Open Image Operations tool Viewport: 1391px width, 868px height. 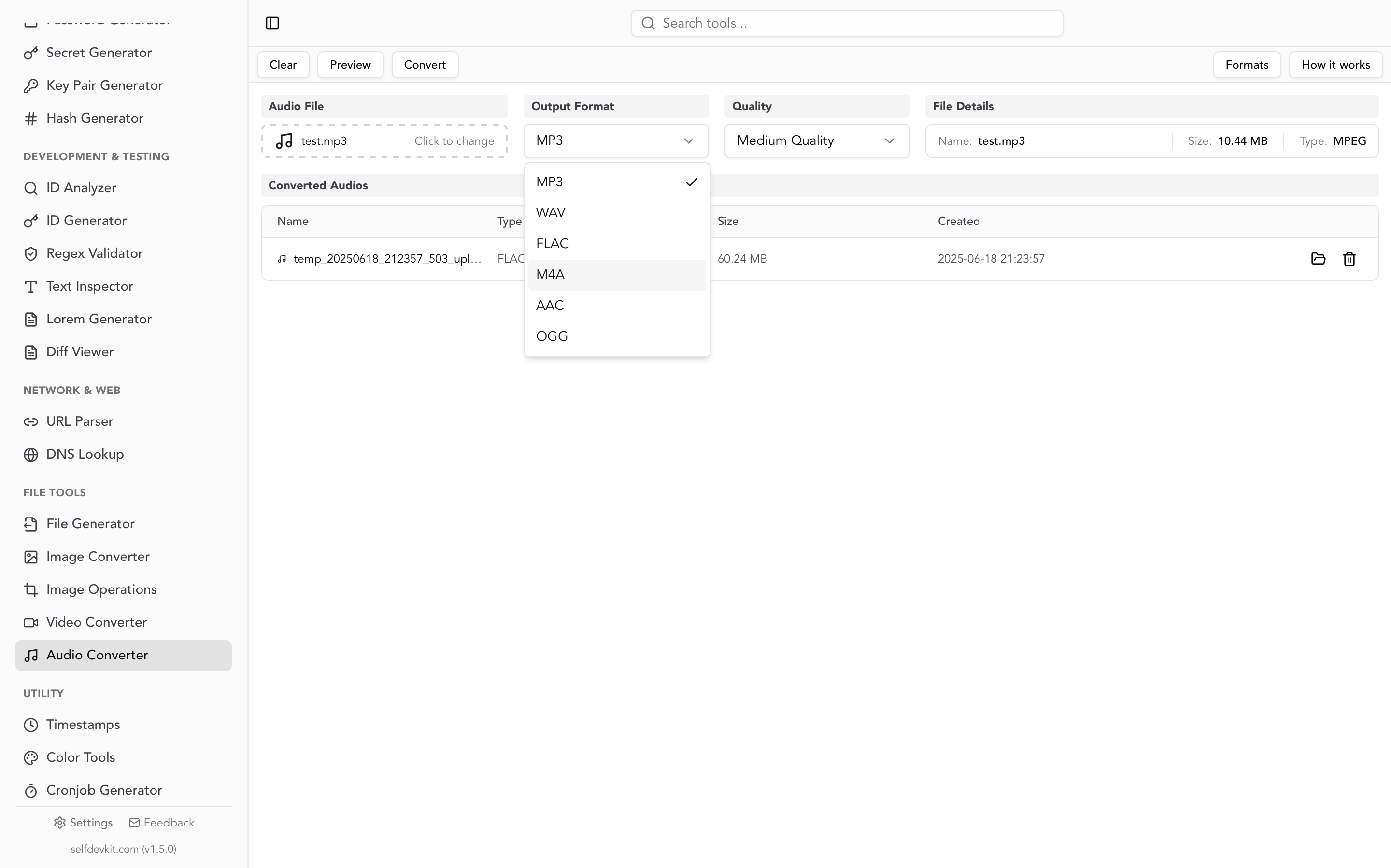point(124,589)
